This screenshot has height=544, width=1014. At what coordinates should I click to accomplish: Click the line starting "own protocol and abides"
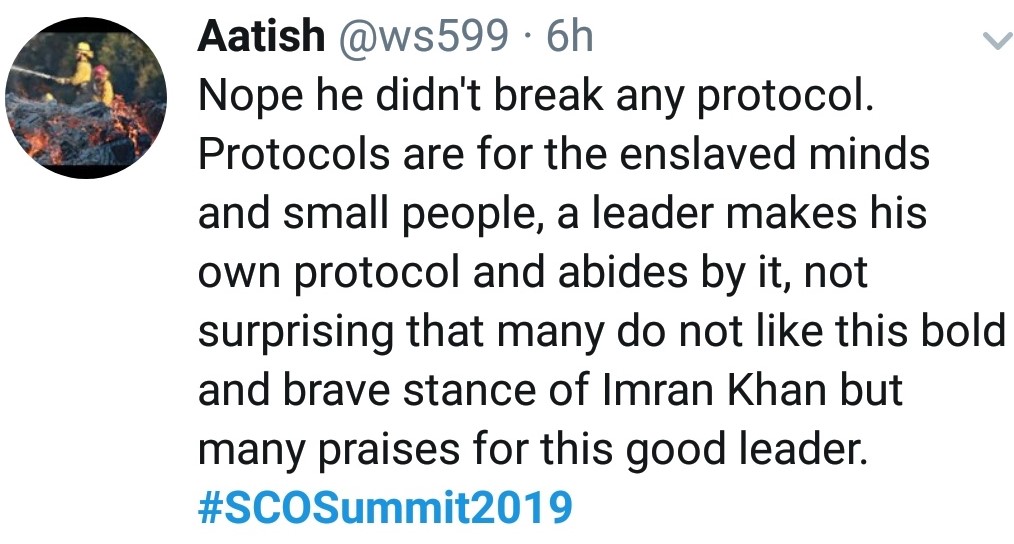click(532, 273)
